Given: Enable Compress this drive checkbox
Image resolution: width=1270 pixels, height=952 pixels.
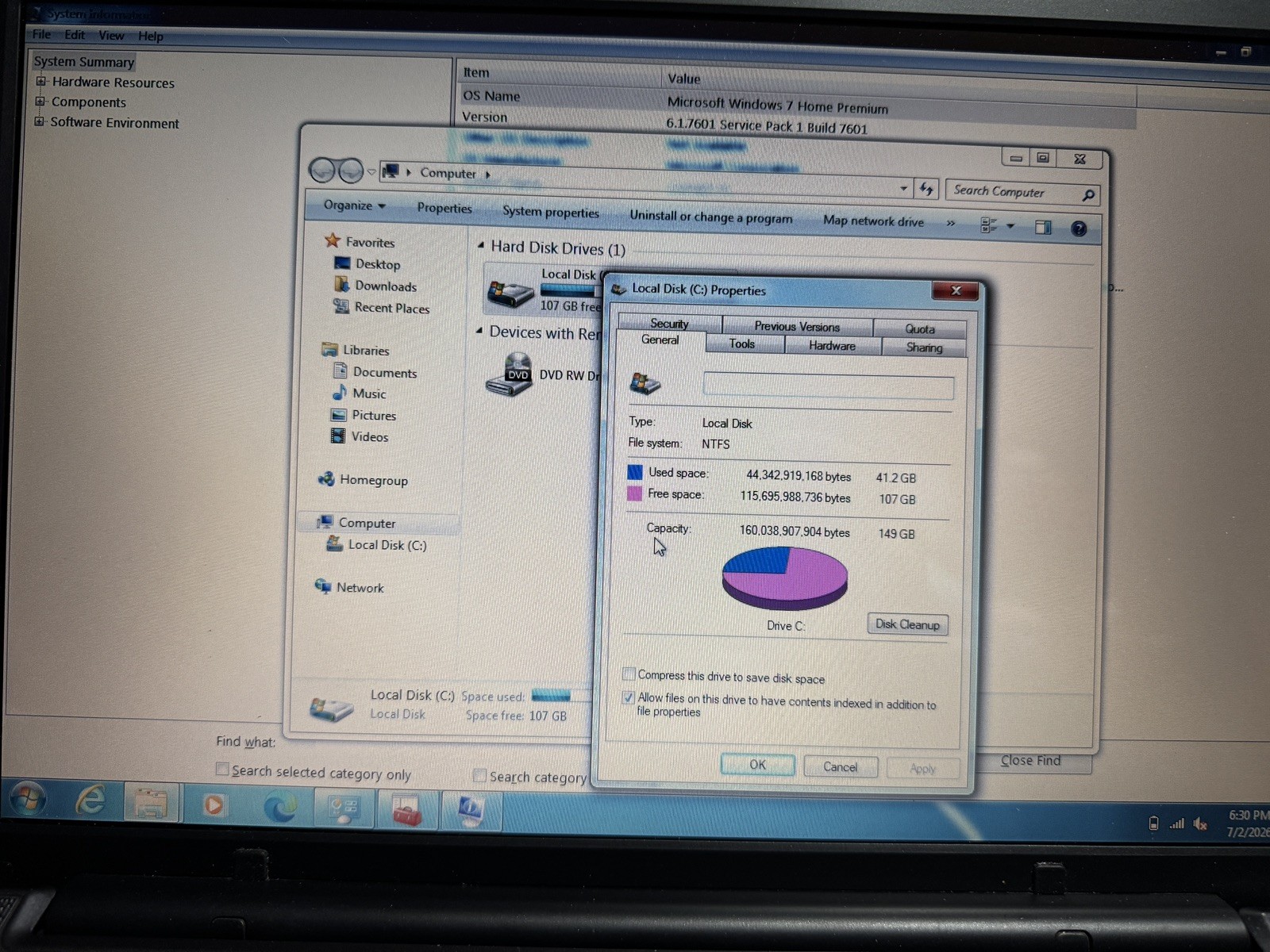Looking at the screenshot, I should (x=629, y=674).
